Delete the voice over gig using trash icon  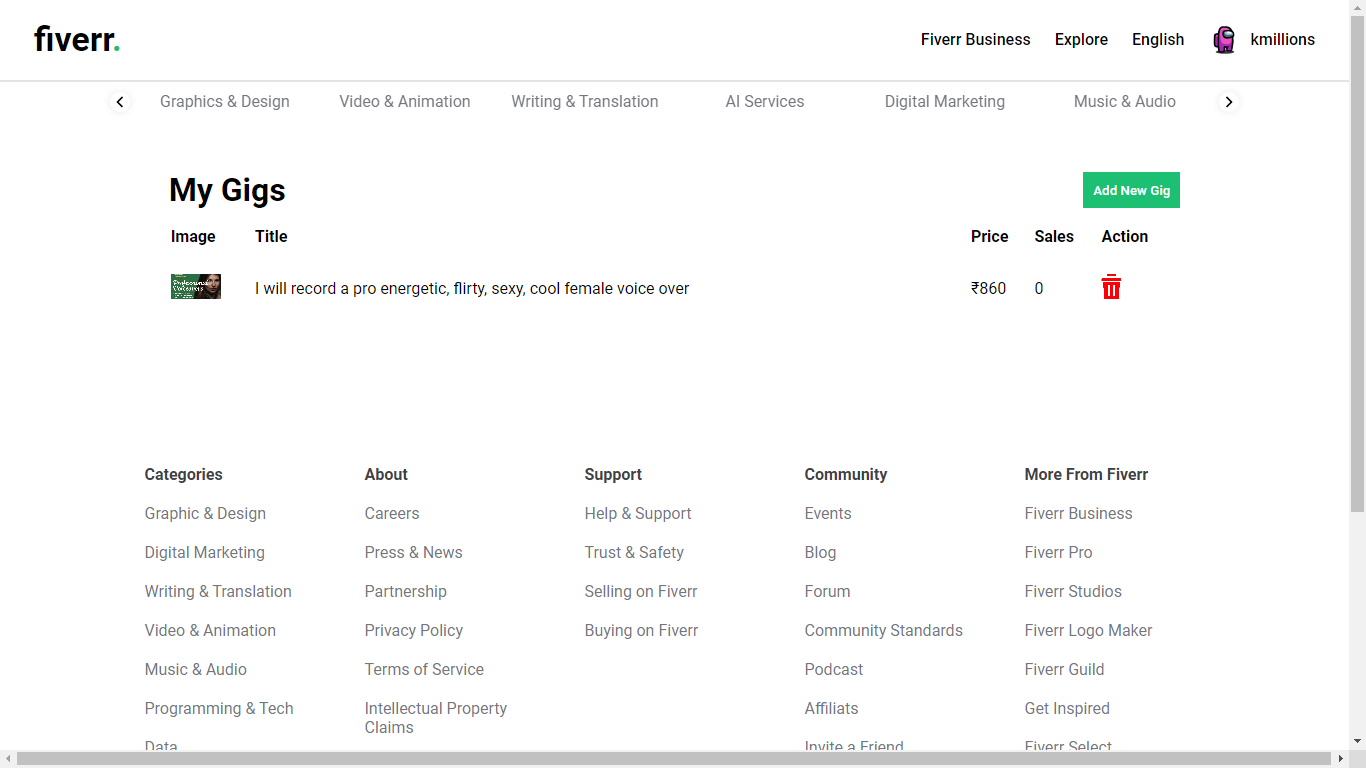(x=1111, y=288)
